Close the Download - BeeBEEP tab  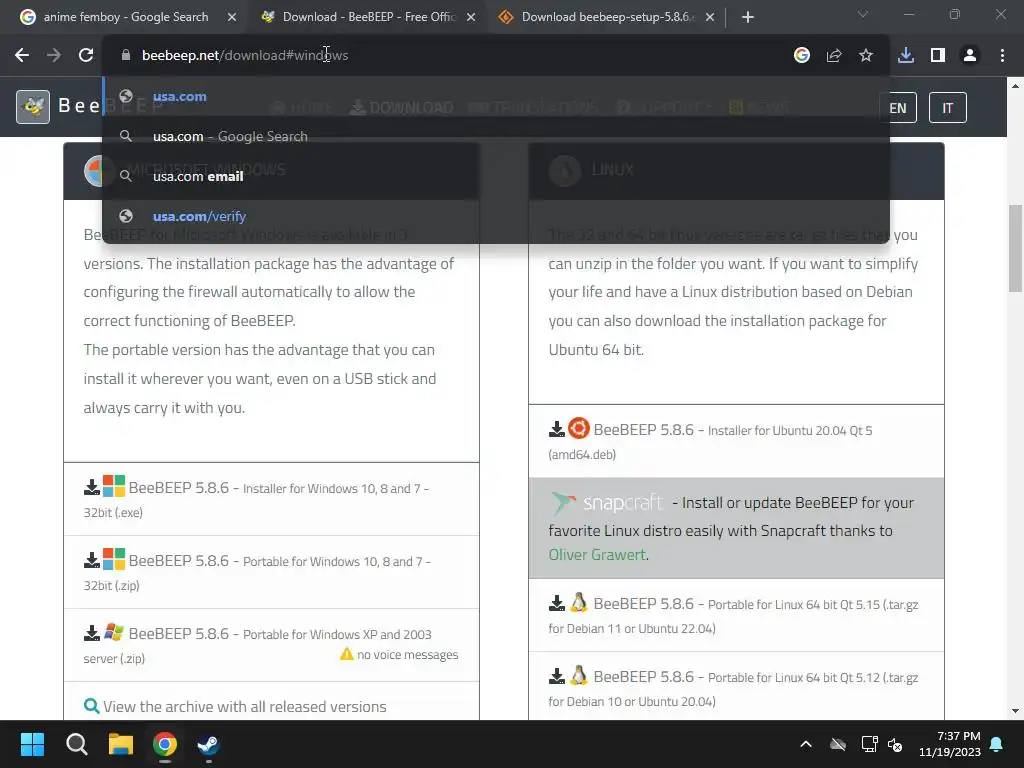[x=471, y=17]
